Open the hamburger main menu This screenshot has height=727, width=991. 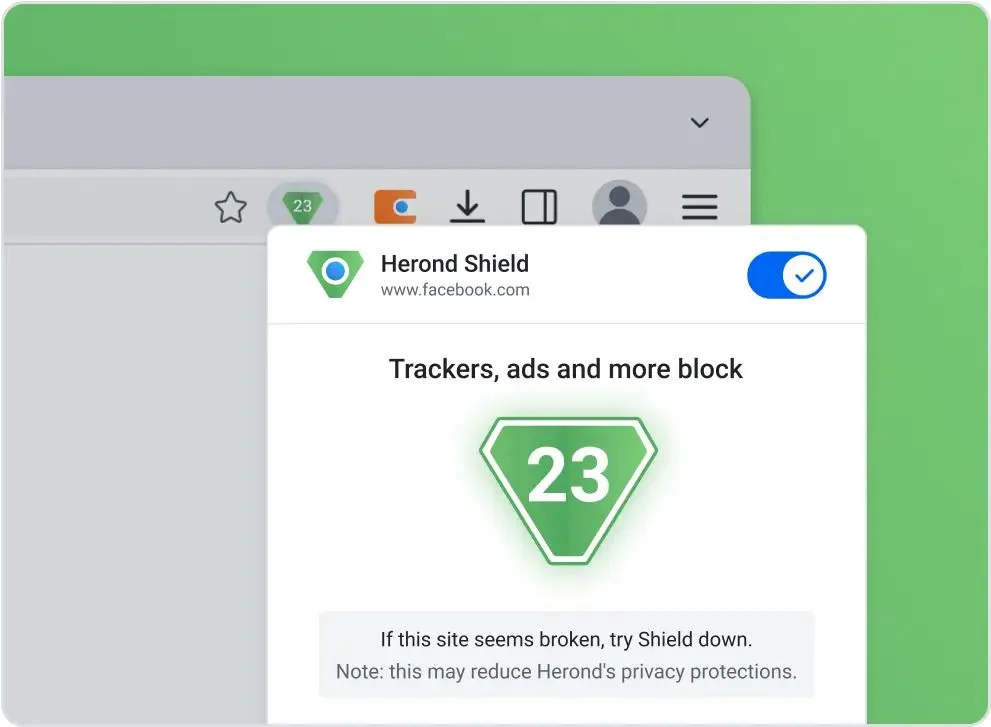700,207
